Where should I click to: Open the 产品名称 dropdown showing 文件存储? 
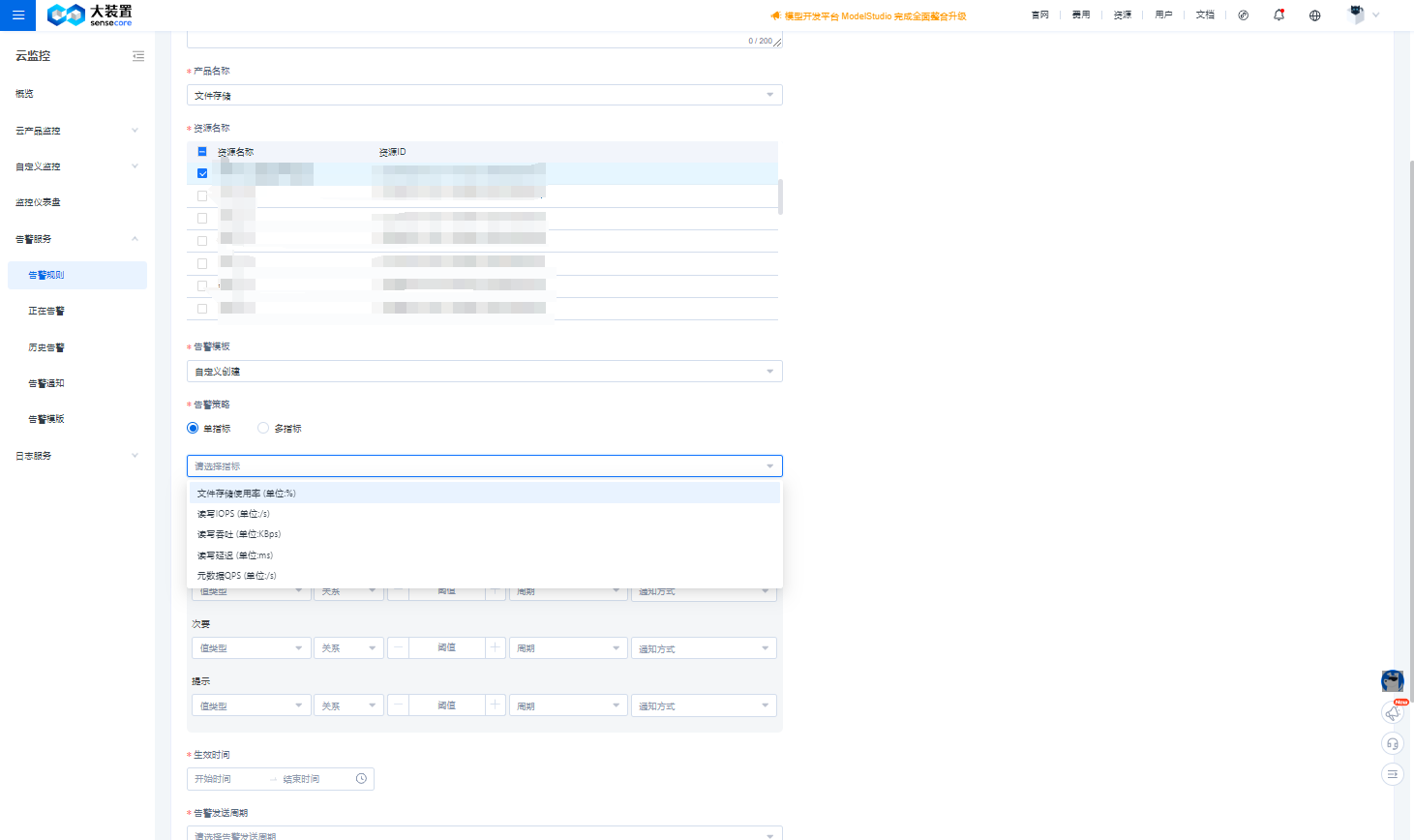pos(484,95)
